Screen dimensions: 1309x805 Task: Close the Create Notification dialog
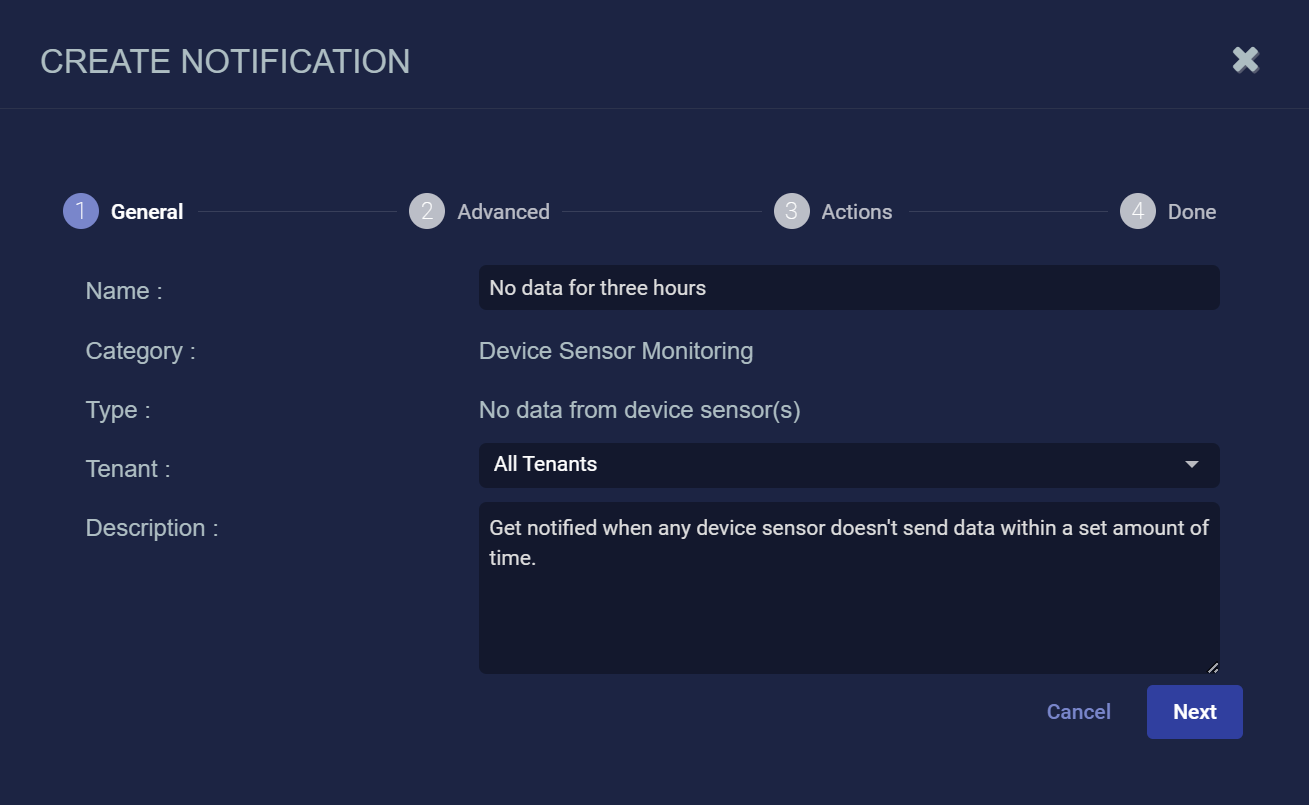coord(1245,60)
